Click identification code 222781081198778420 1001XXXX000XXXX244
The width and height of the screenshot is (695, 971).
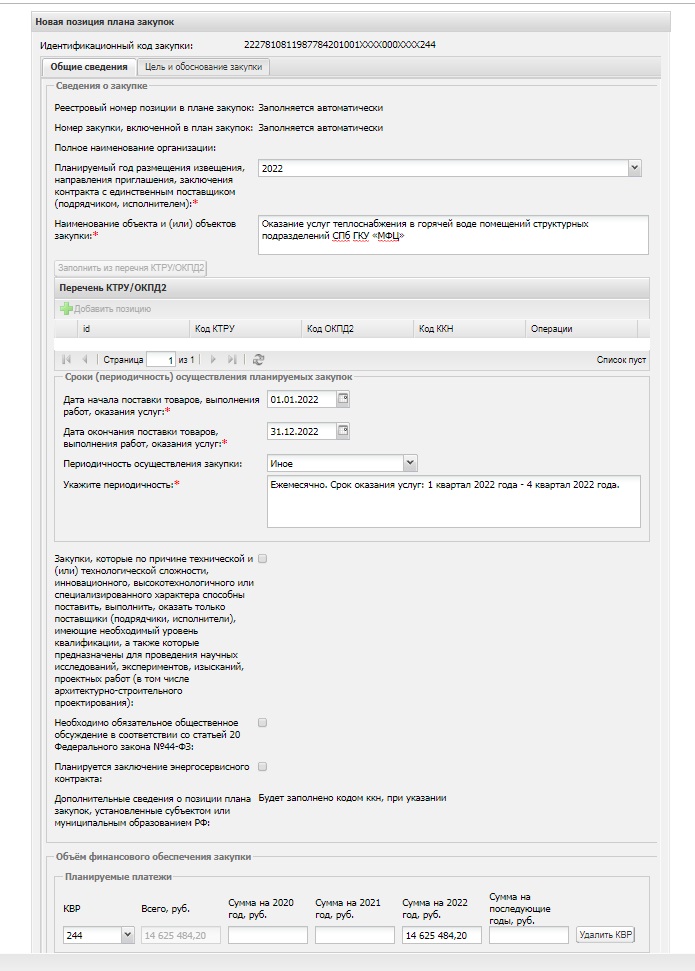click(339, 45)
